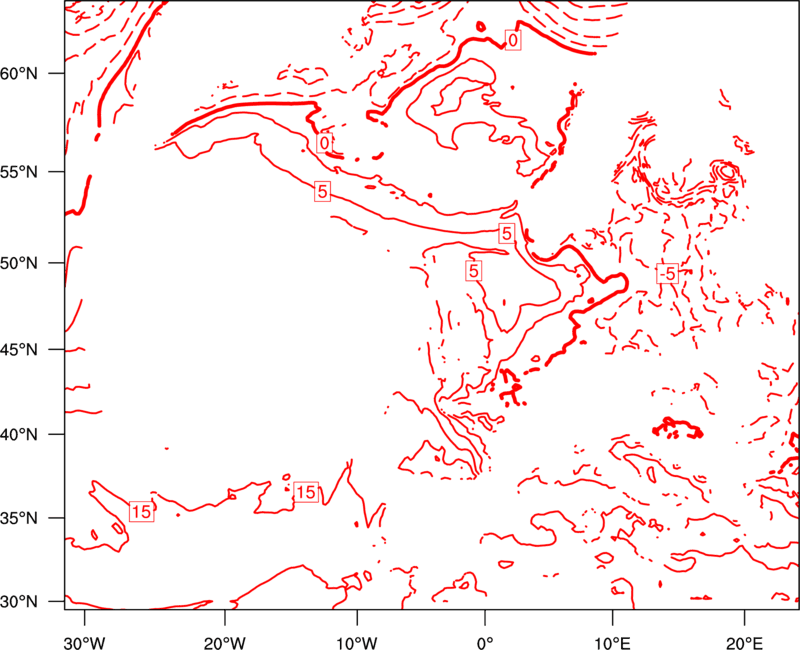800x650 pixels.
Task: Click the 35°N latitude axis label
Action: coord(19,518)
